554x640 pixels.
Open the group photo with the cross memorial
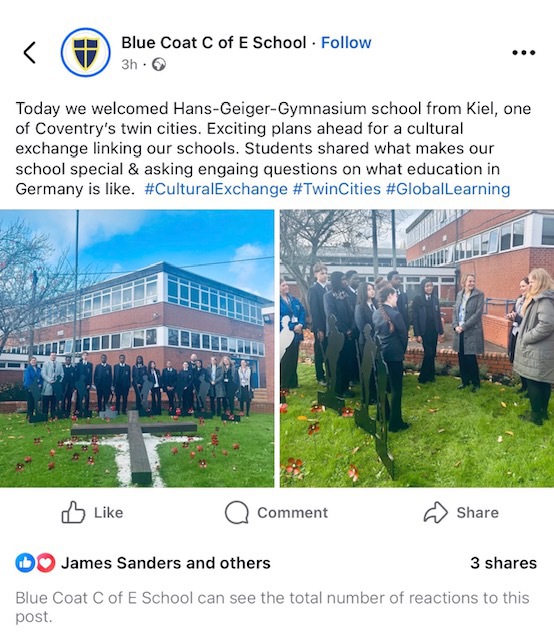(x=137, y=348)
